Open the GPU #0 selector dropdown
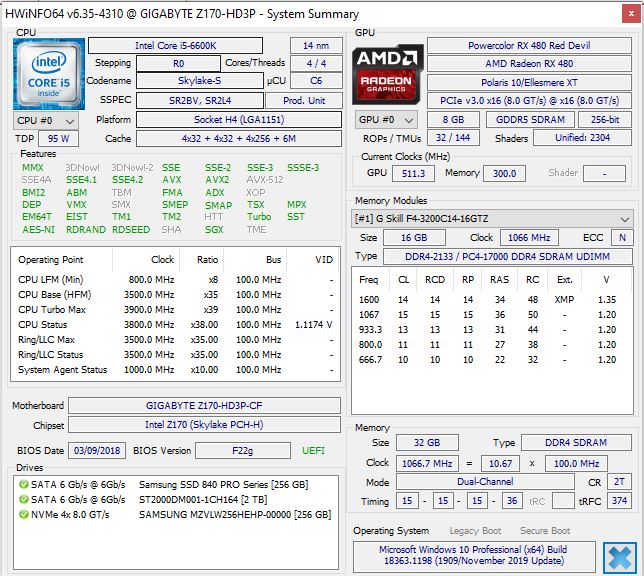This screenshot has width=644, height=576. (386, 120)
